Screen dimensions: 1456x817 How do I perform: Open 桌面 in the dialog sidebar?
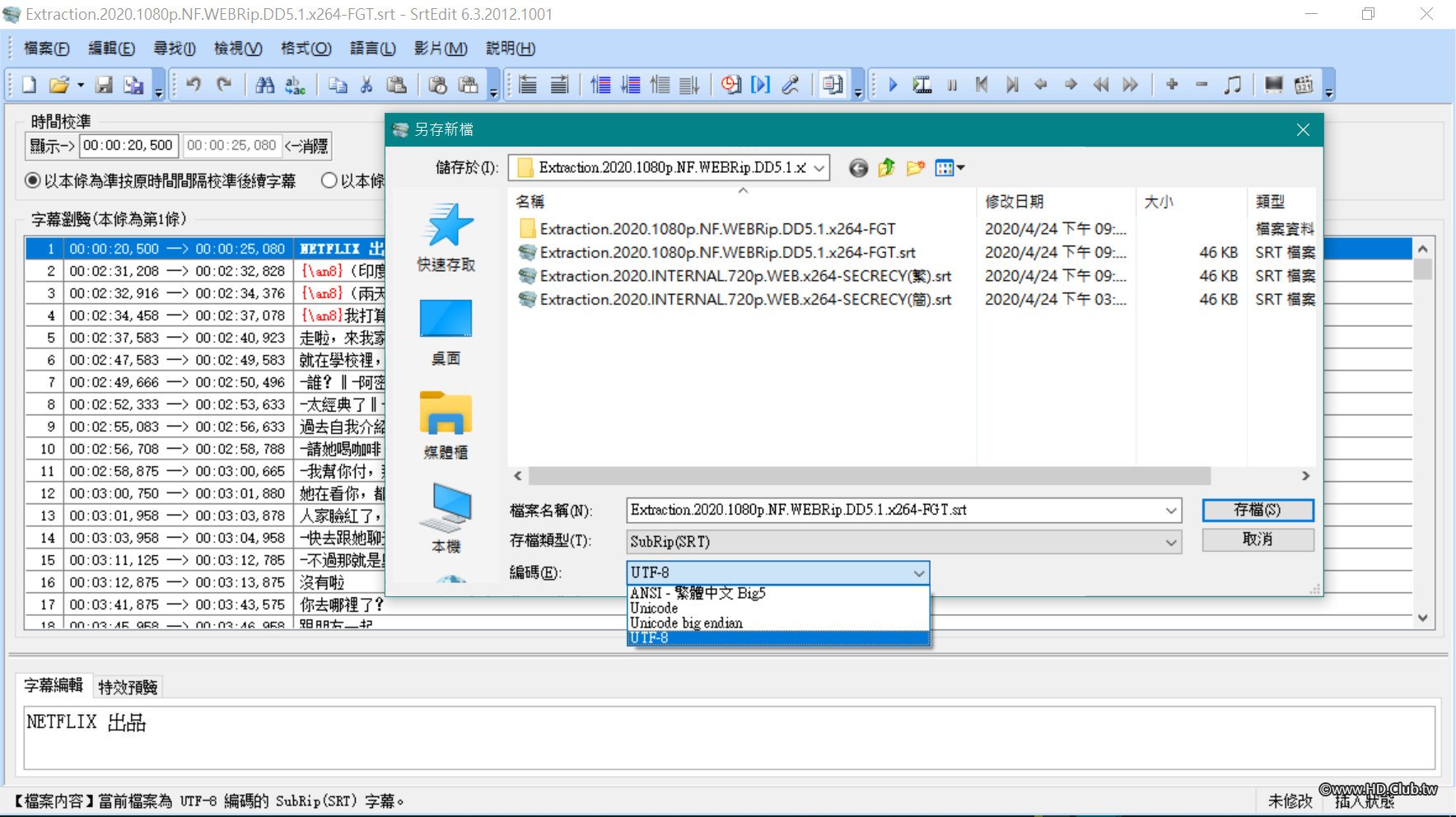(x=446, y=332)
